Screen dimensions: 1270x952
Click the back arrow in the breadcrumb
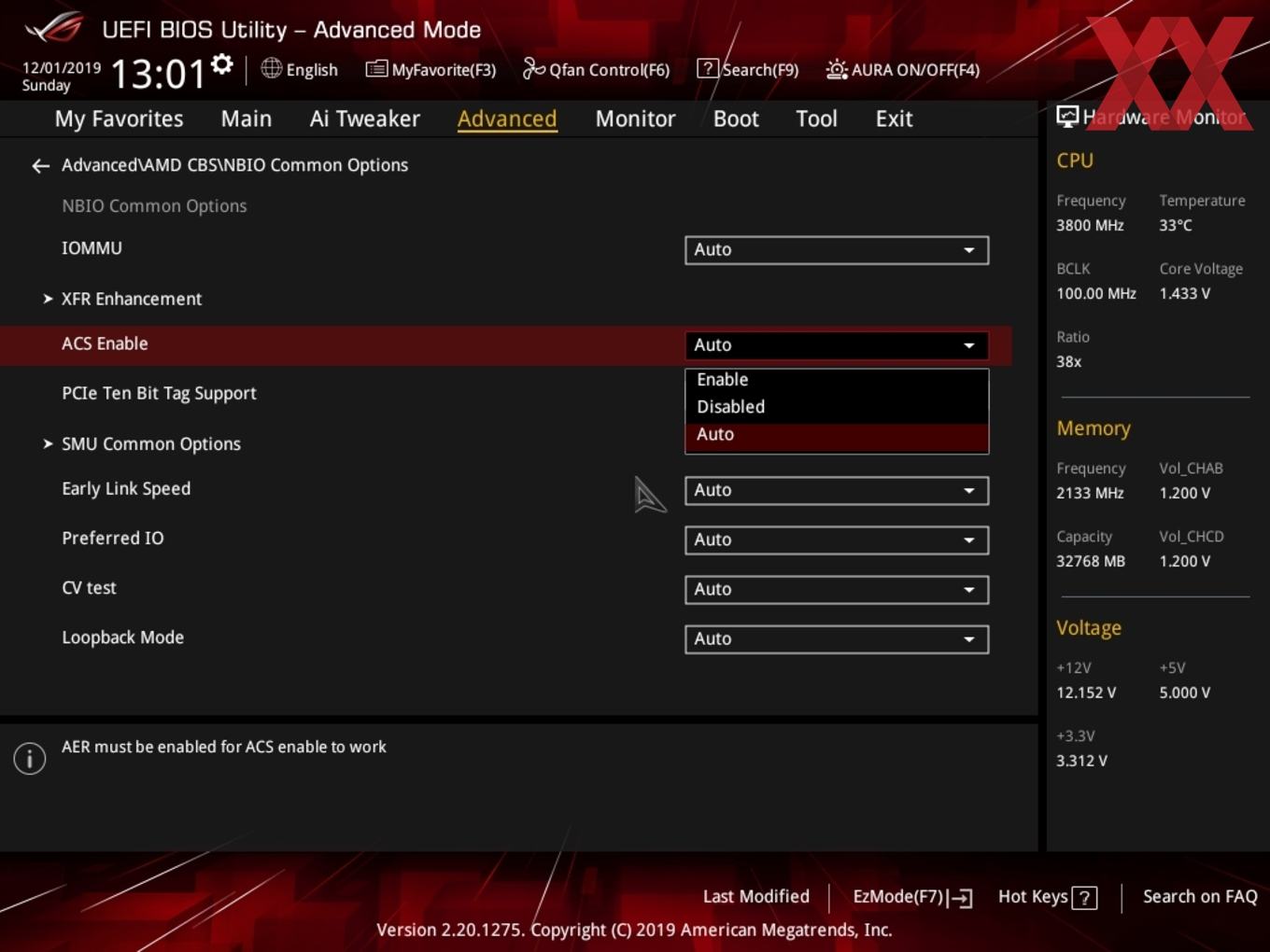(40, 166)
